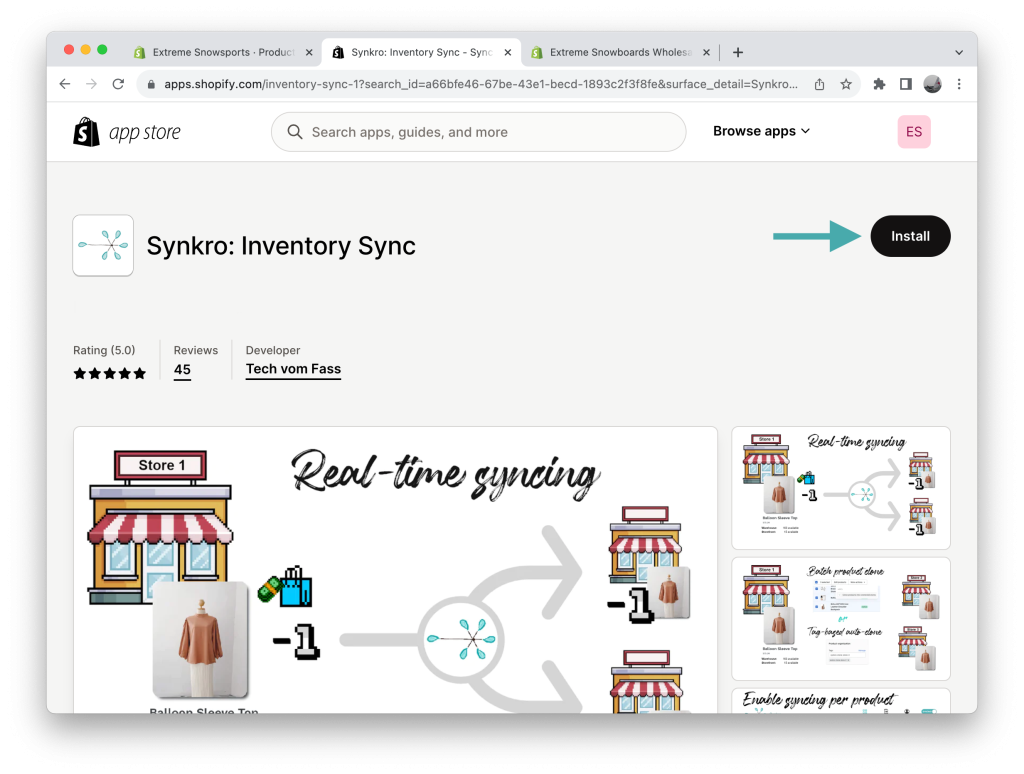Viewport: 1024px width, 774px height.
Task: Select the Enable syncing per product thumbnail
Action: pyautogui.click(x=840, y=700)
